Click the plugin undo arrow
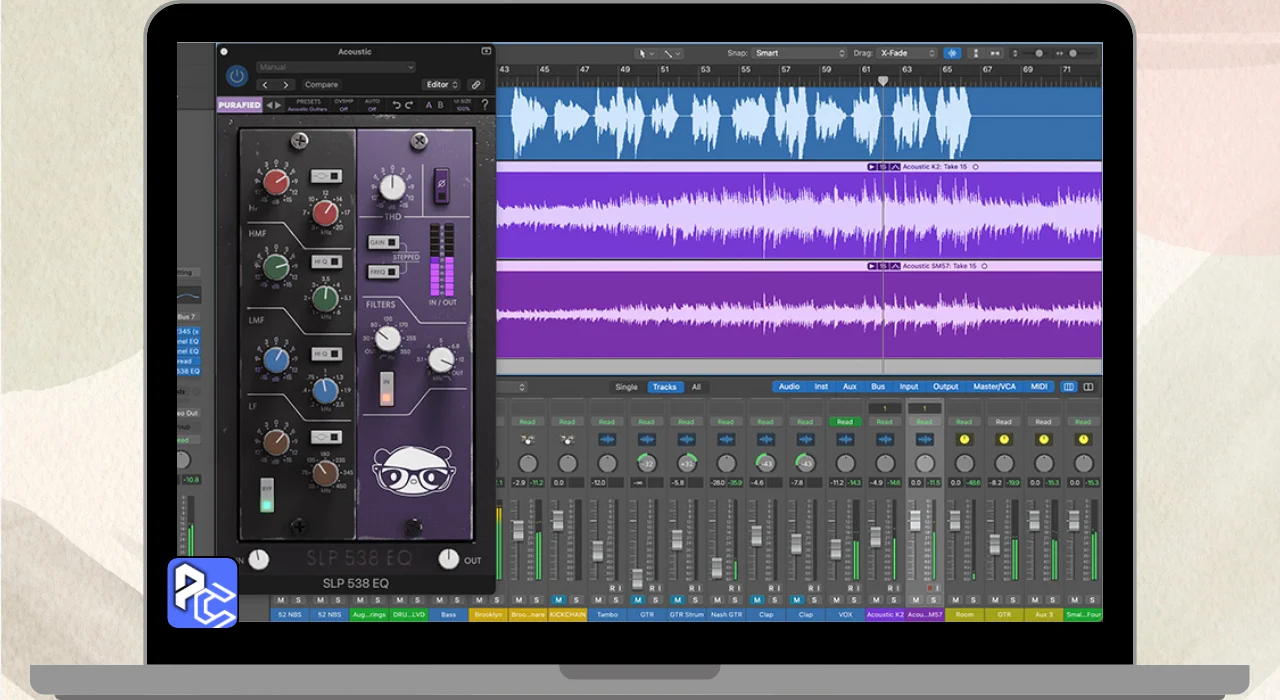 [x=397, y=105]
